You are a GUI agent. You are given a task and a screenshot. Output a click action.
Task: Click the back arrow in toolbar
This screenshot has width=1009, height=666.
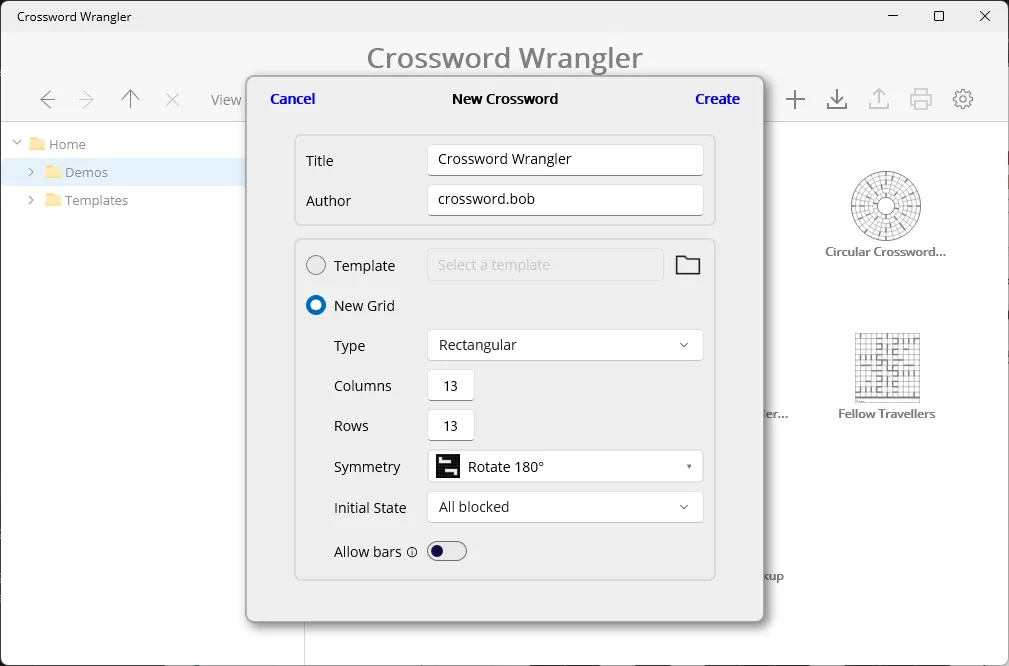(48, 100)
